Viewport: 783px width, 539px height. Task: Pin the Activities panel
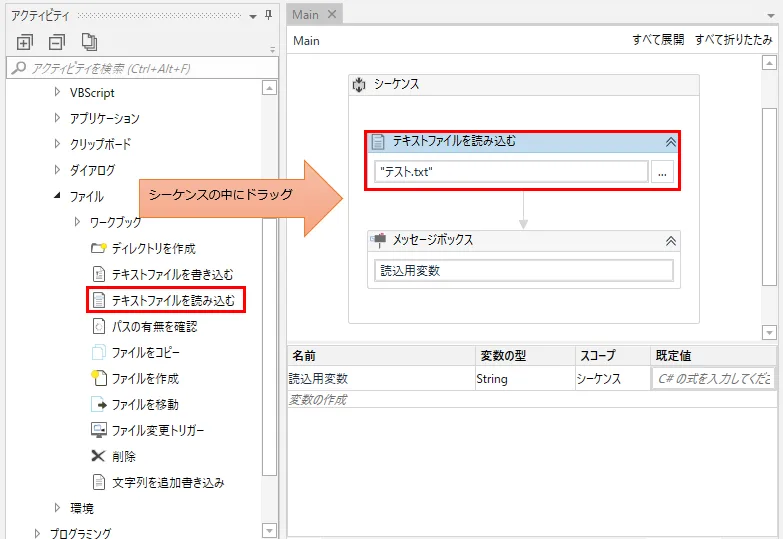click(x=269, y=15)
